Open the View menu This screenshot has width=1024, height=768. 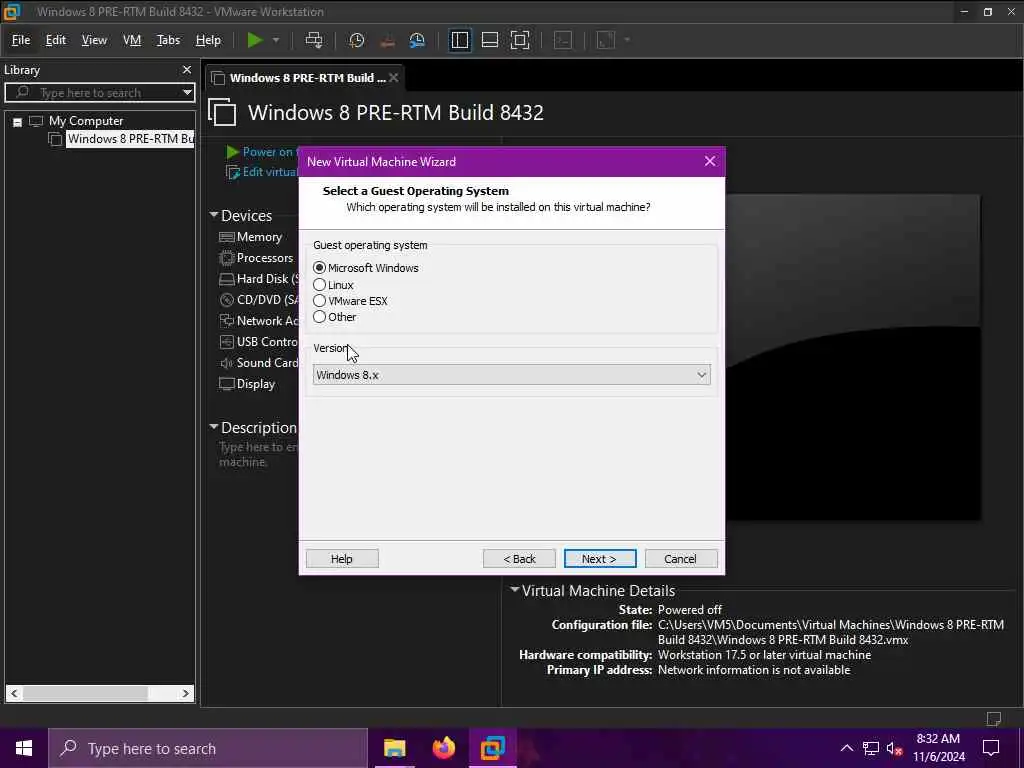[x=94, y=40]
